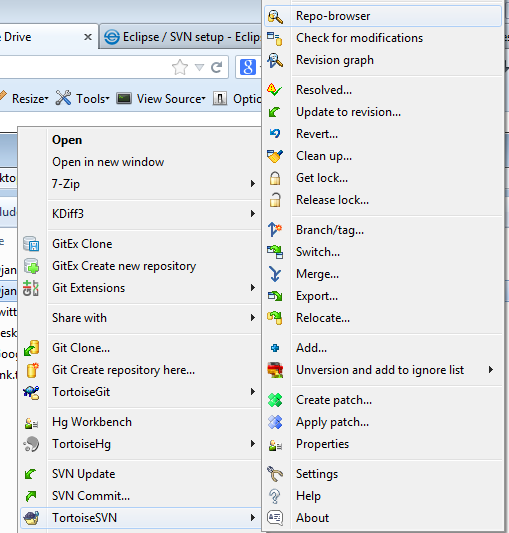The width and height of the screenshot is (509, 533).
Task: Click the Branch/tag icon
Action: pos(275,229)
